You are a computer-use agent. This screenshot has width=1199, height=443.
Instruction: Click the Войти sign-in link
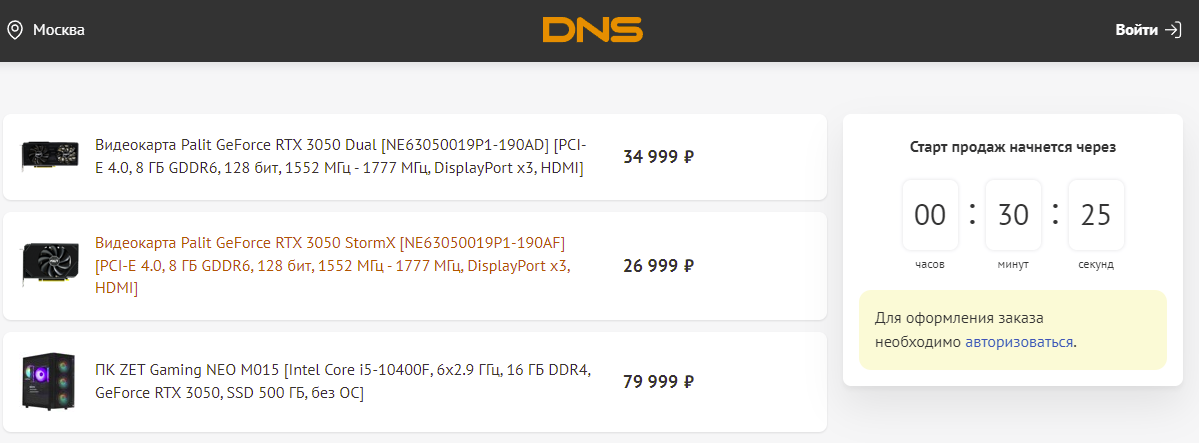[1136, 30]
